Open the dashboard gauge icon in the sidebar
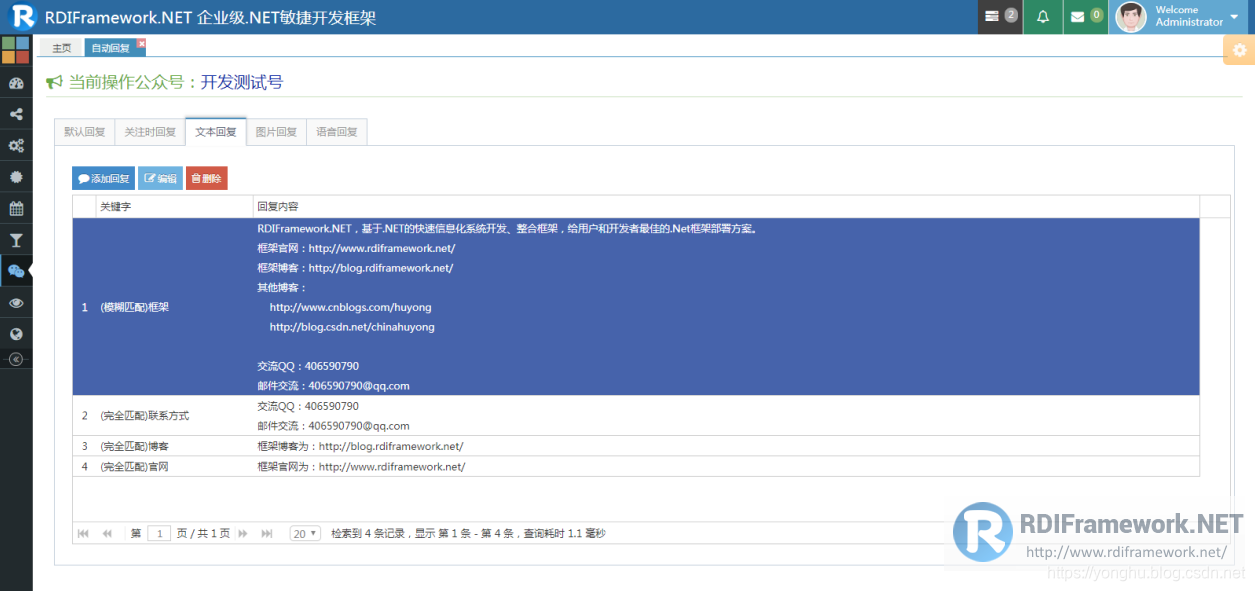 (x=16, y=83)
